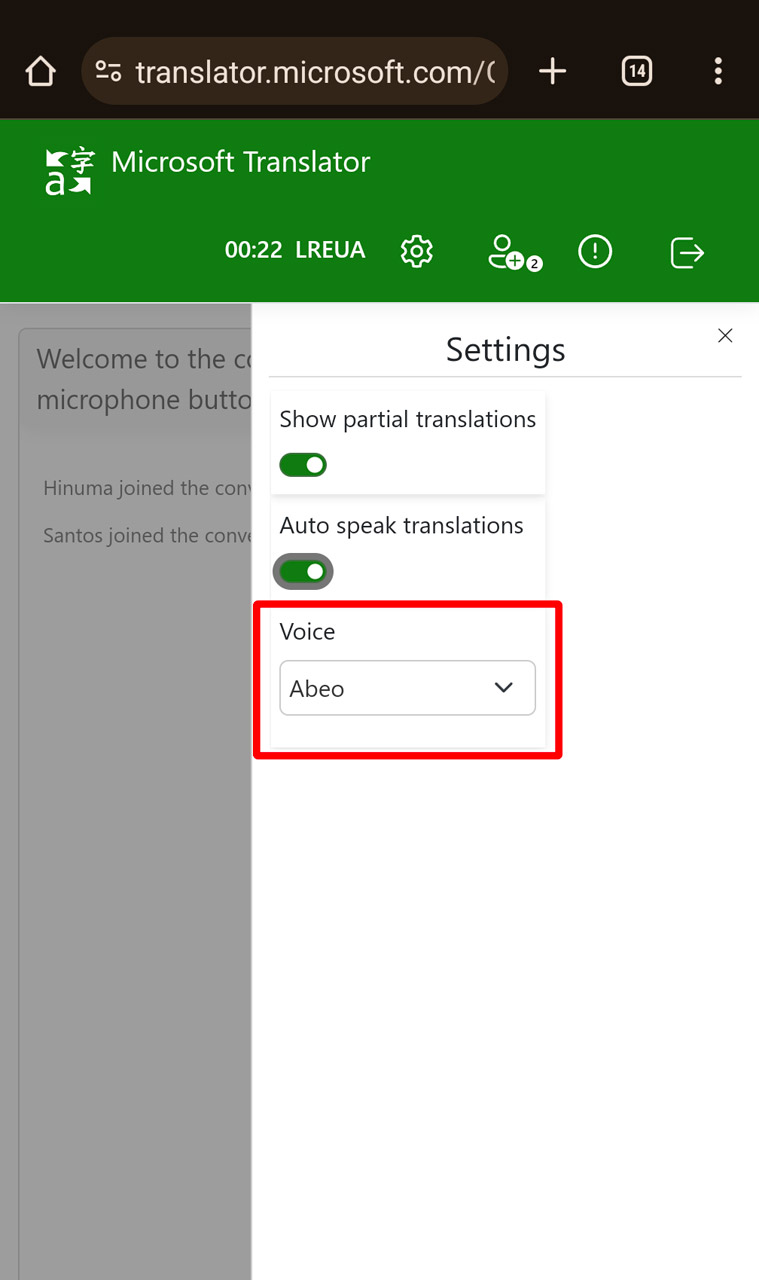This screenshot has width=759, height=1280.
Task: Tap the translator.microsoft.com address bar
Action: [294, 71]
